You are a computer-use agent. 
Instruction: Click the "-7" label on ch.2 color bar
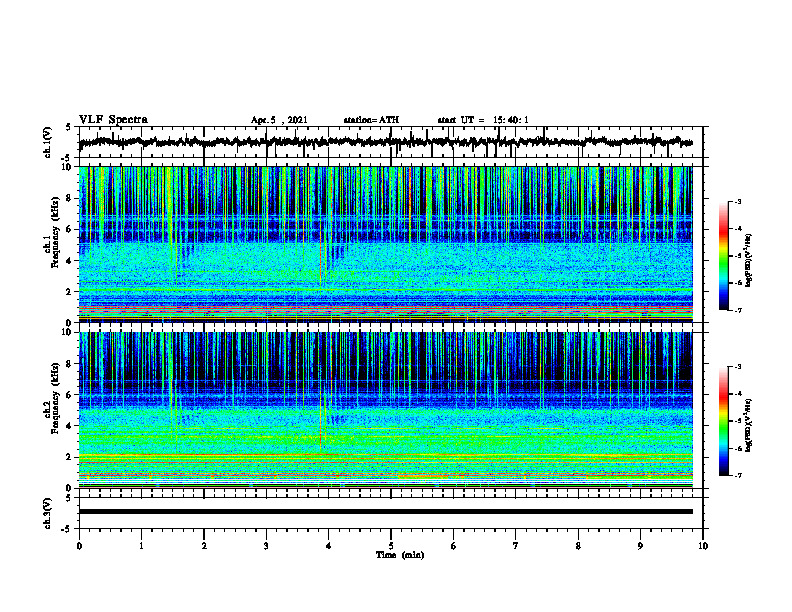(737, 475)
